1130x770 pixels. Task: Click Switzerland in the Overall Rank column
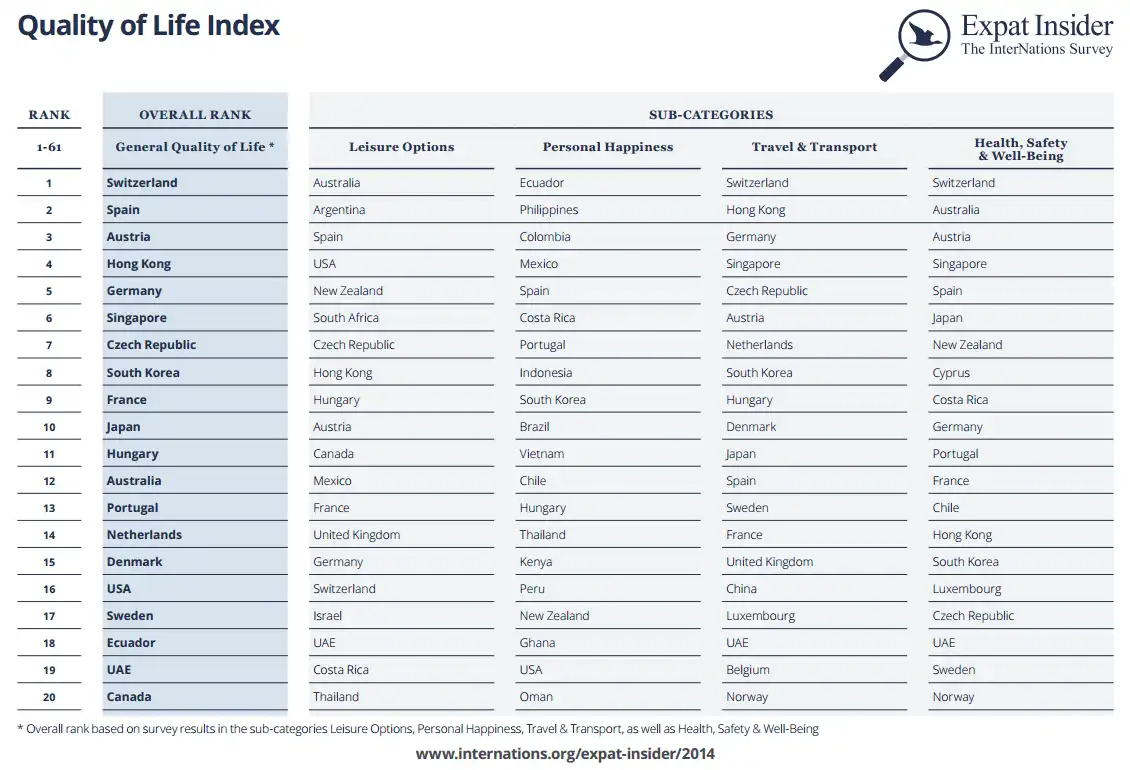142,183
